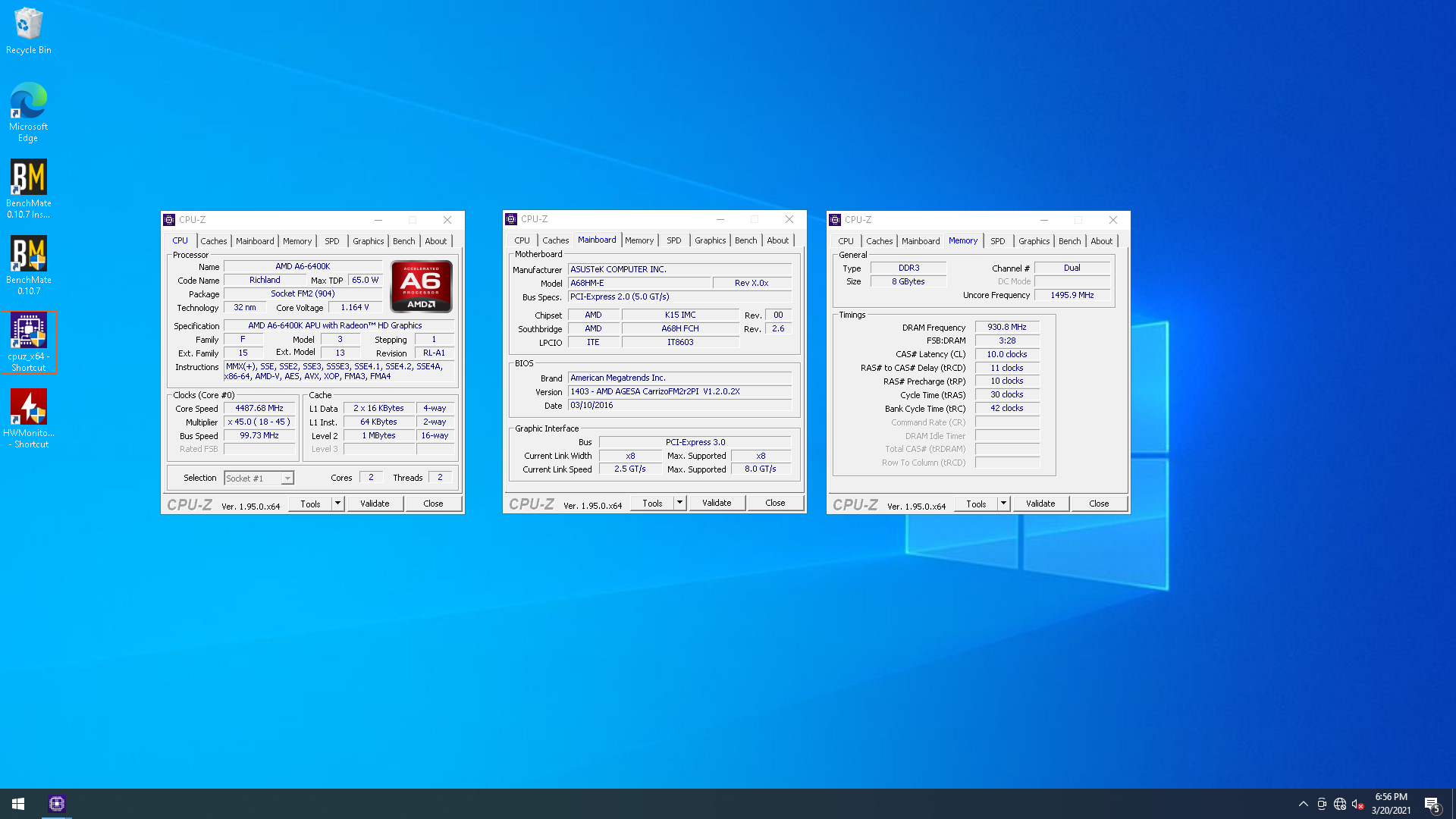
Task: Open About tab in middle CPU-Z window
Action: coord(778,240)
